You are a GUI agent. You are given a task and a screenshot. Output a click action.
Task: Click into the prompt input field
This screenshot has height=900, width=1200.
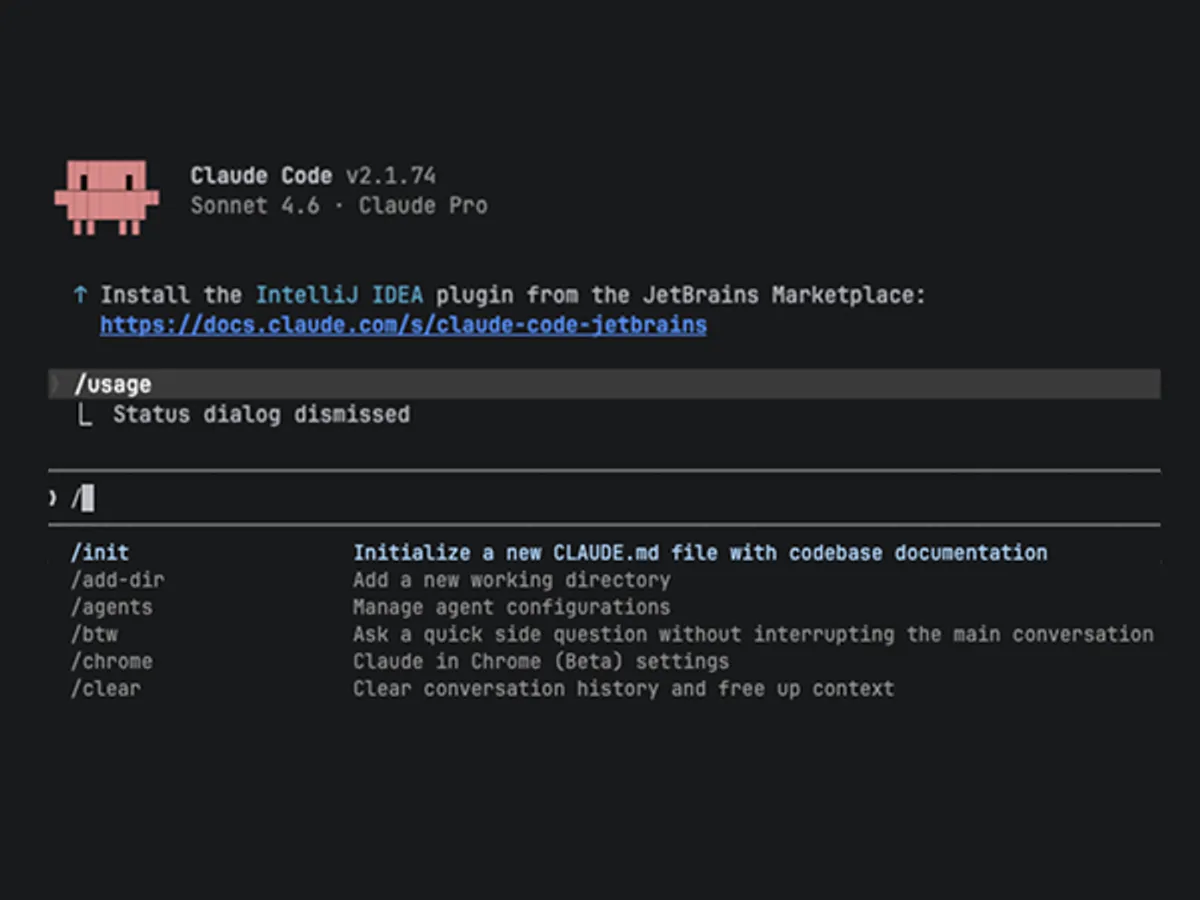point(600,497)
